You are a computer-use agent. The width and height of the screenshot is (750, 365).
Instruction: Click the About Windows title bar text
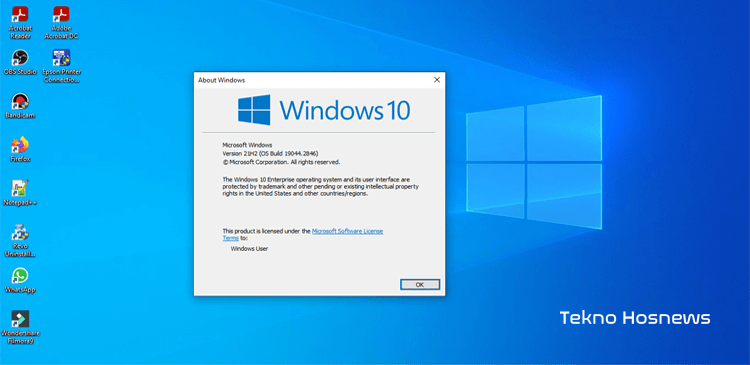tap(221, 80)
